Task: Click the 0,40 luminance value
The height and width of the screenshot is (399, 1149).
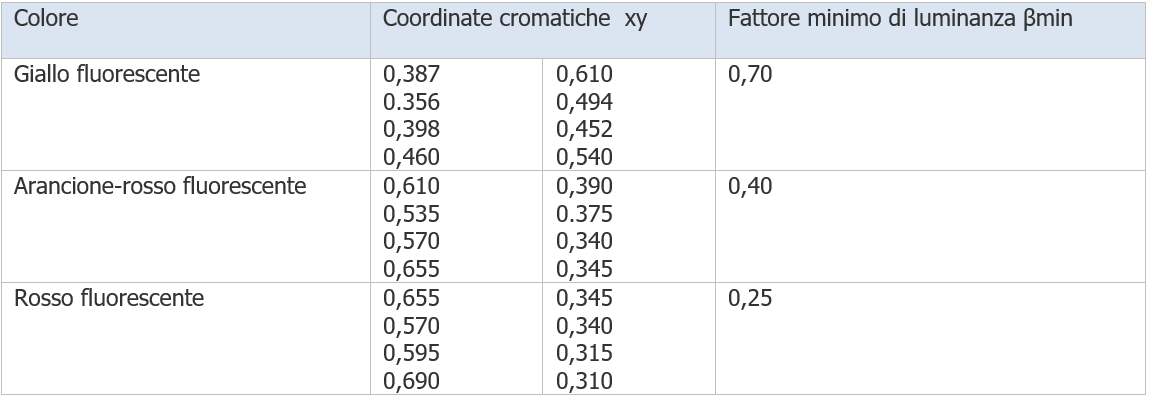Action: coord(750,187)
